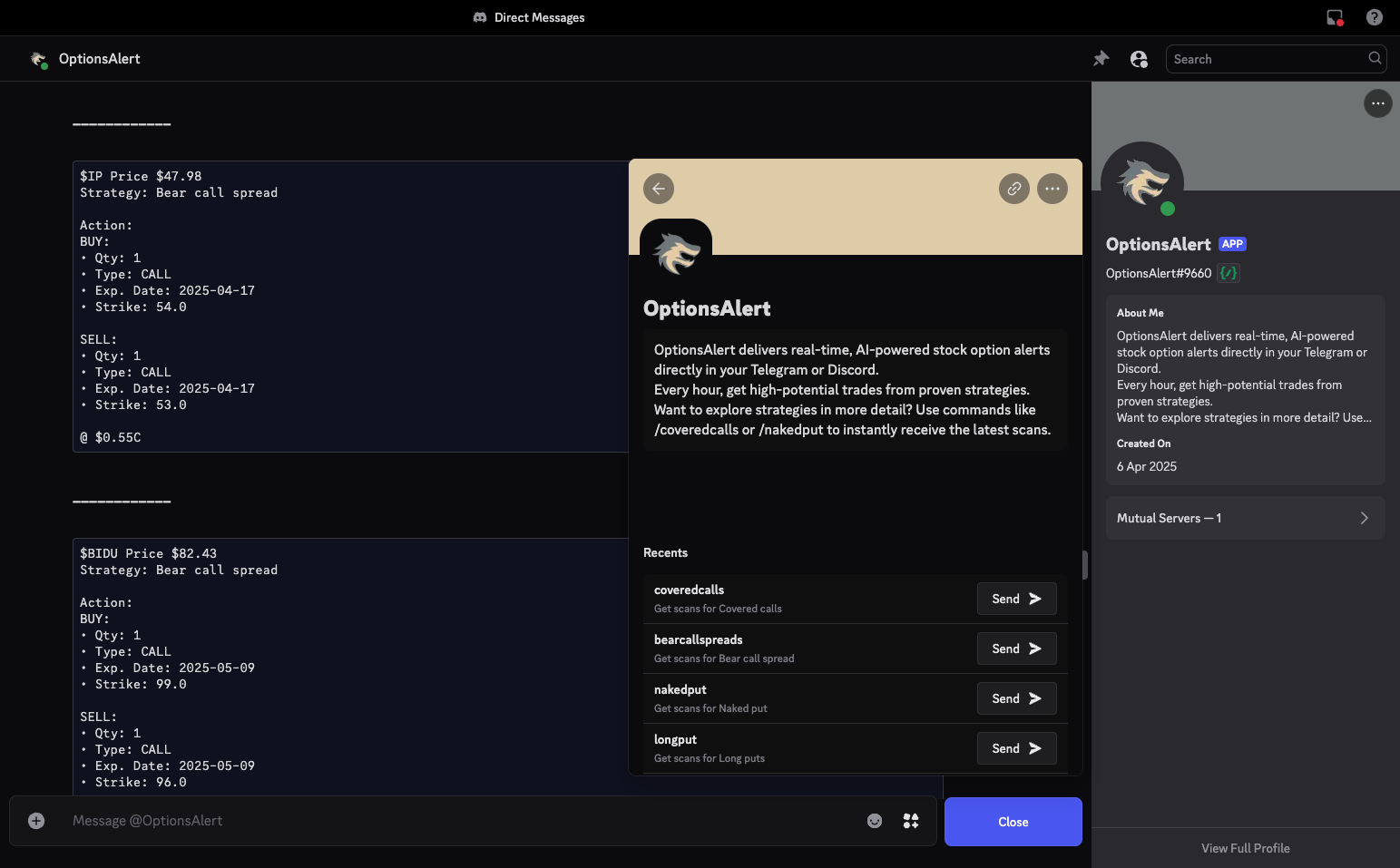This screenshot has height=868, width=1400.
Task: Toggle the user profile panel icon
Action: click(x=1139, y=59)
